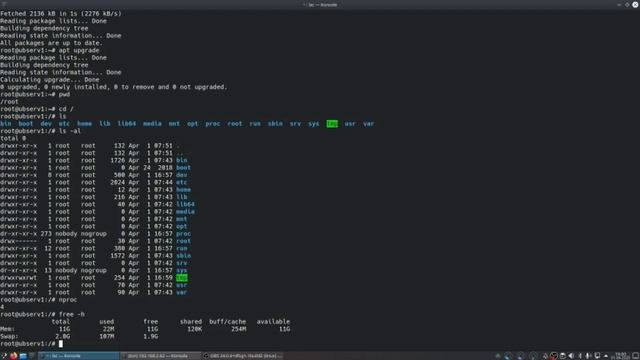
Task: Open the file manager taskbar icon
Action: coord(23,356)
